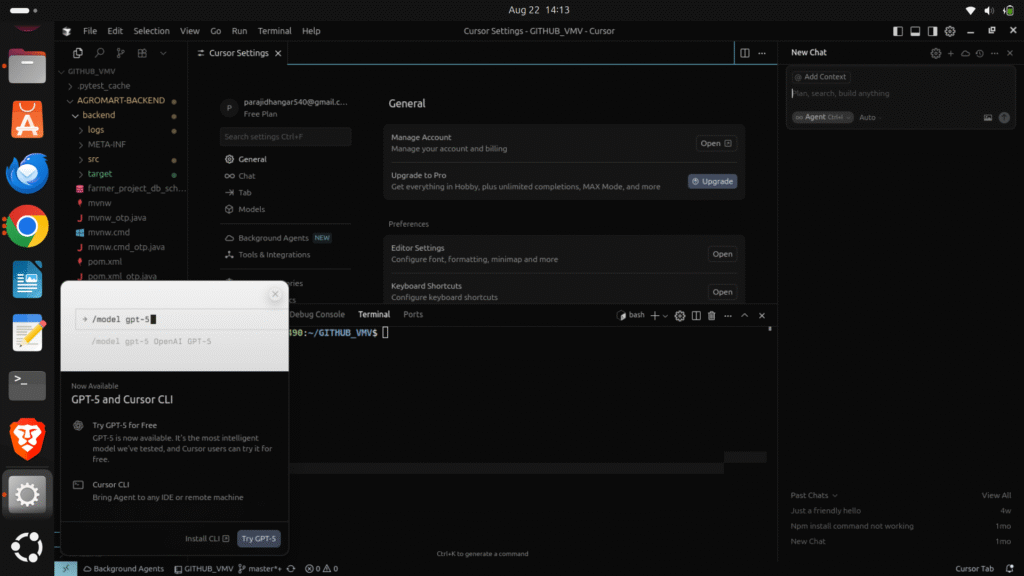Screen dimensions: 1024x576
Task: Click Upgrade to Pro button
Action: (712, 182)
